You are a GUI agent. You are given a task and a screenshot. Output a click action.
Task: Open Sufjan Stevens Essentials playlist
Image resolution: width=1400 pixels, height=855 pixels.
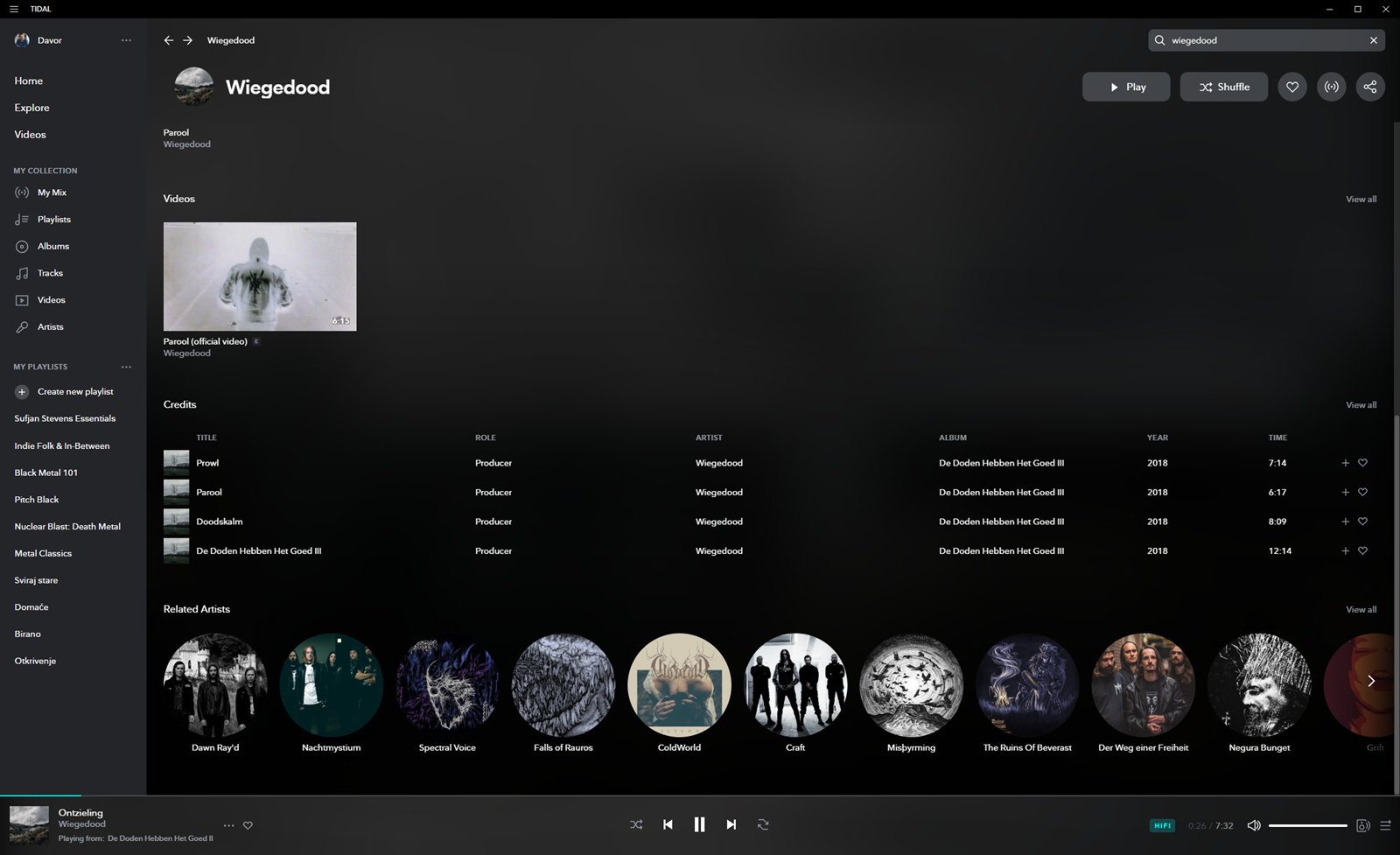click(65, 418)
